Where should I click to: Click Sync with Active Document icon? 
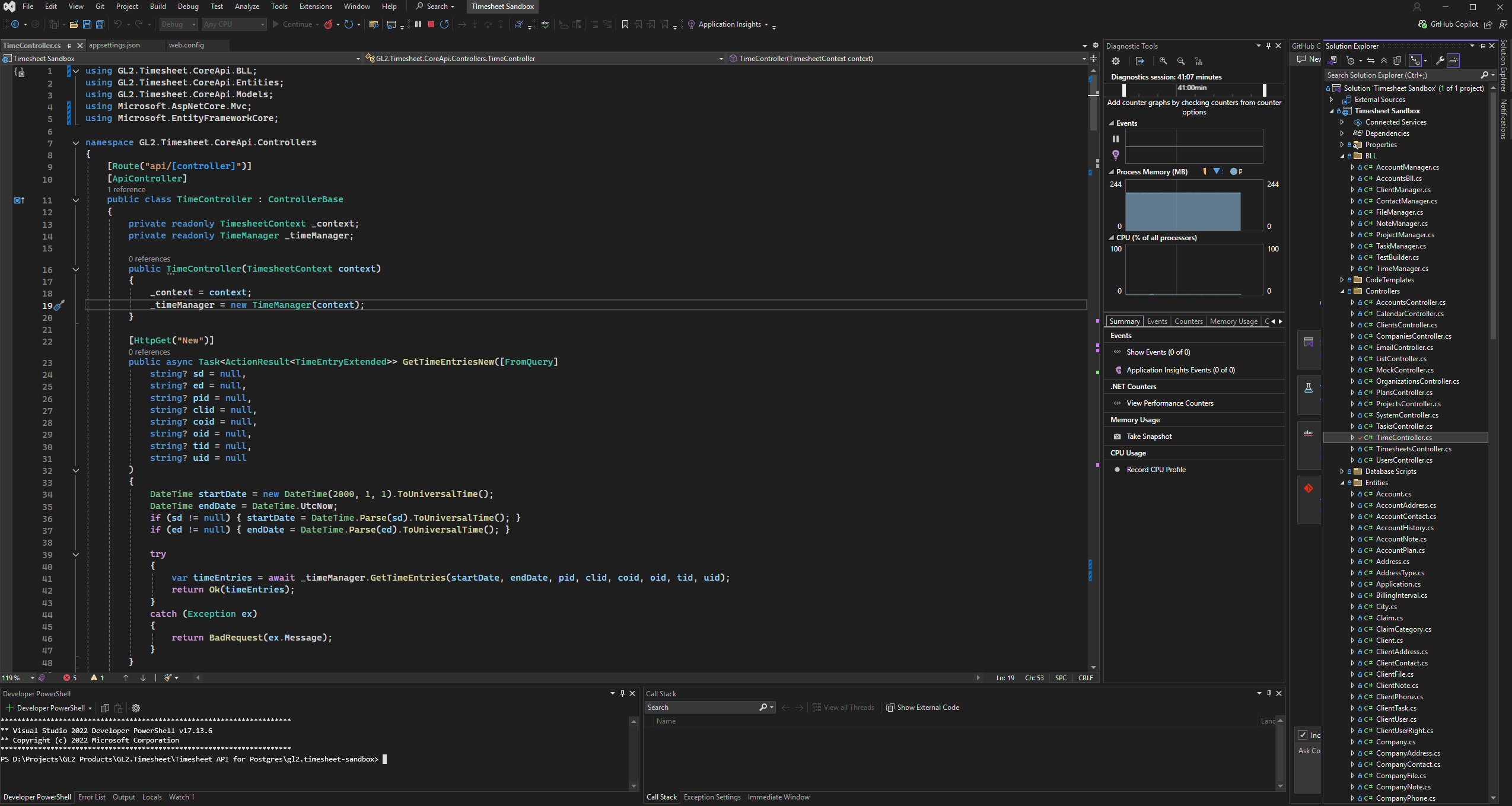1371,60
